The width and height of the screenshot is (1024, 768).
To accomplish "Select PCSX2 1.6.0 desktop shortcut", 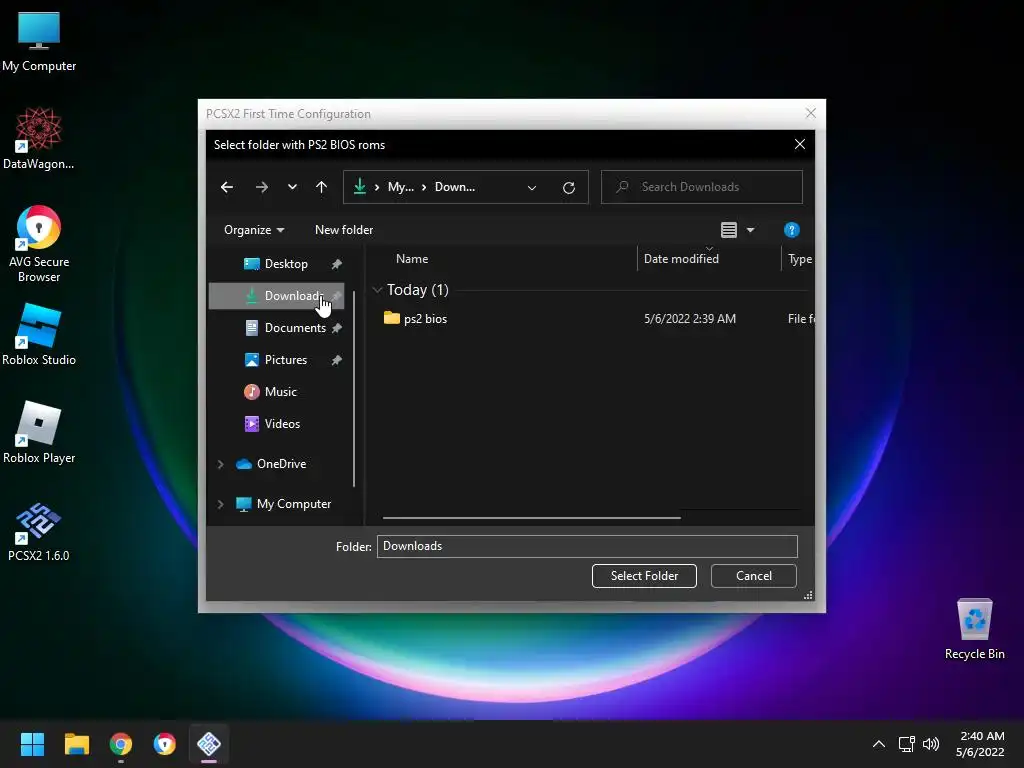I will click(x=39, y=532).
